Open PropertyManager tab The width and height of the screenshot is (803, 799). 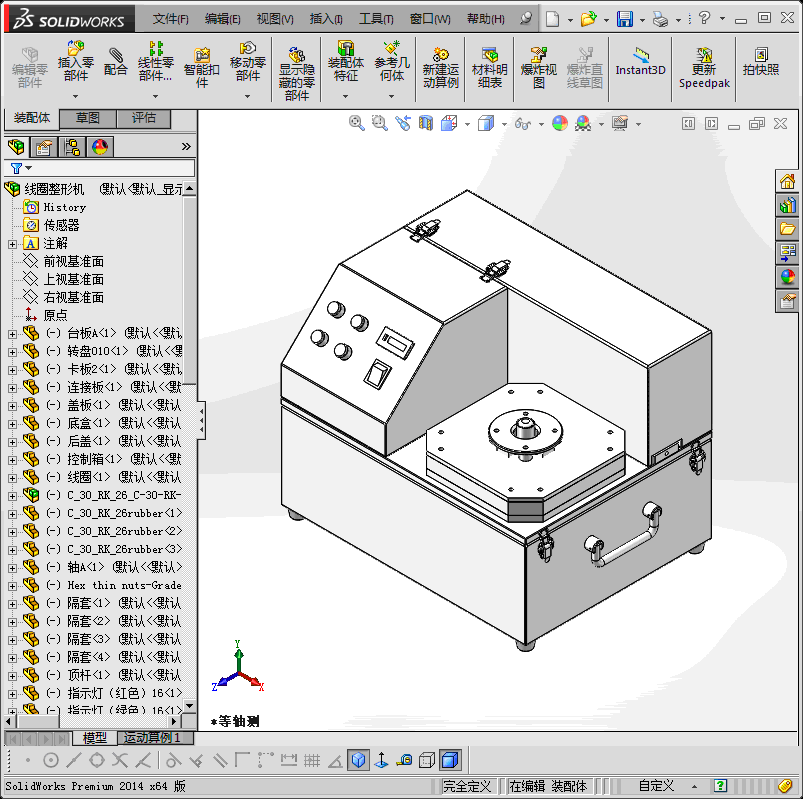(x=44, y=148)
